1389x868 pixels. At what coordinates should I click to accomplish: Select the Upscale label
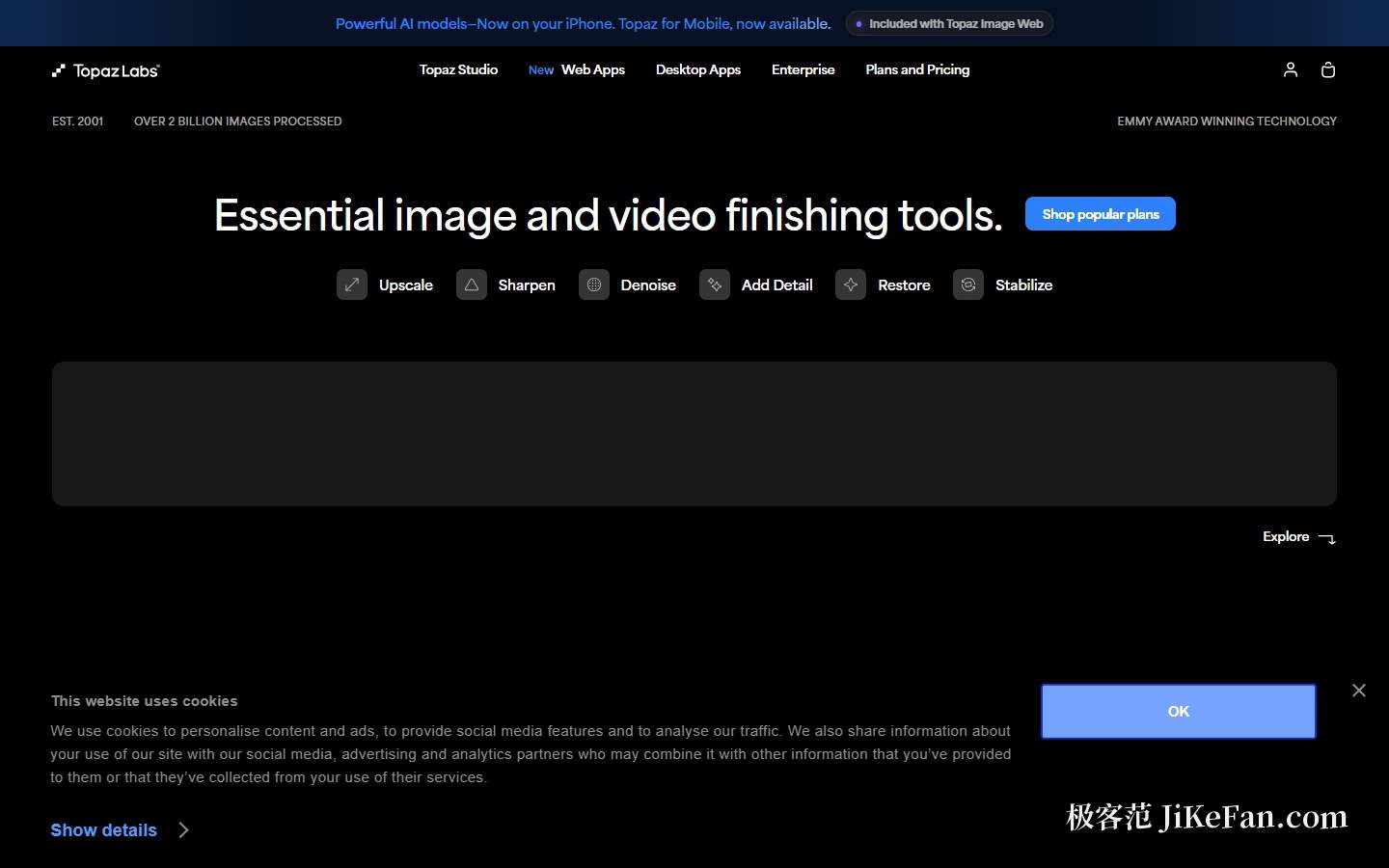click(x=406, y=285)
